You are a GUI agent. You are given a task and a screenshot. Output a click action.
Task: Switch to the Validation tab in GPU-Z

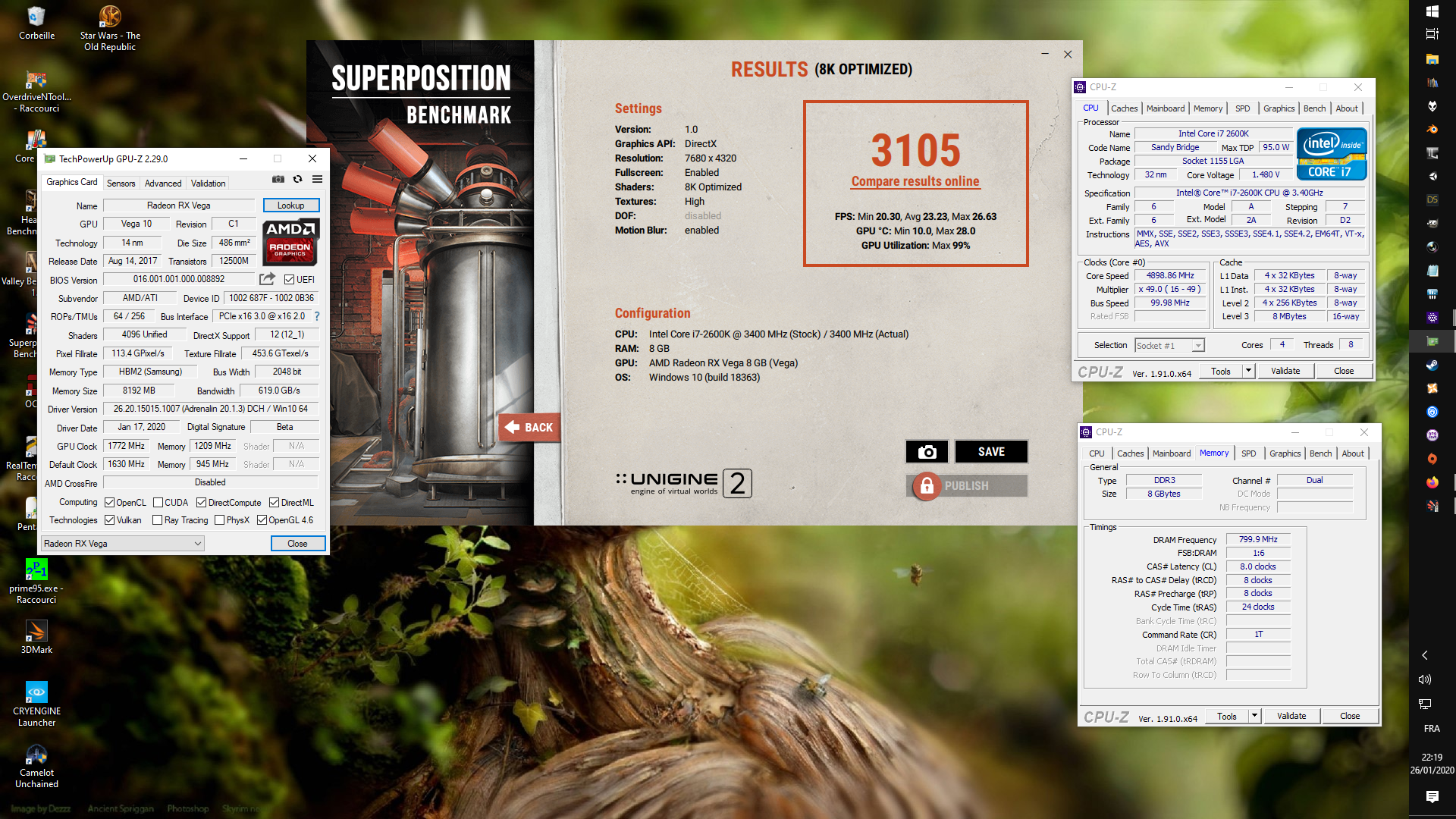208,183
